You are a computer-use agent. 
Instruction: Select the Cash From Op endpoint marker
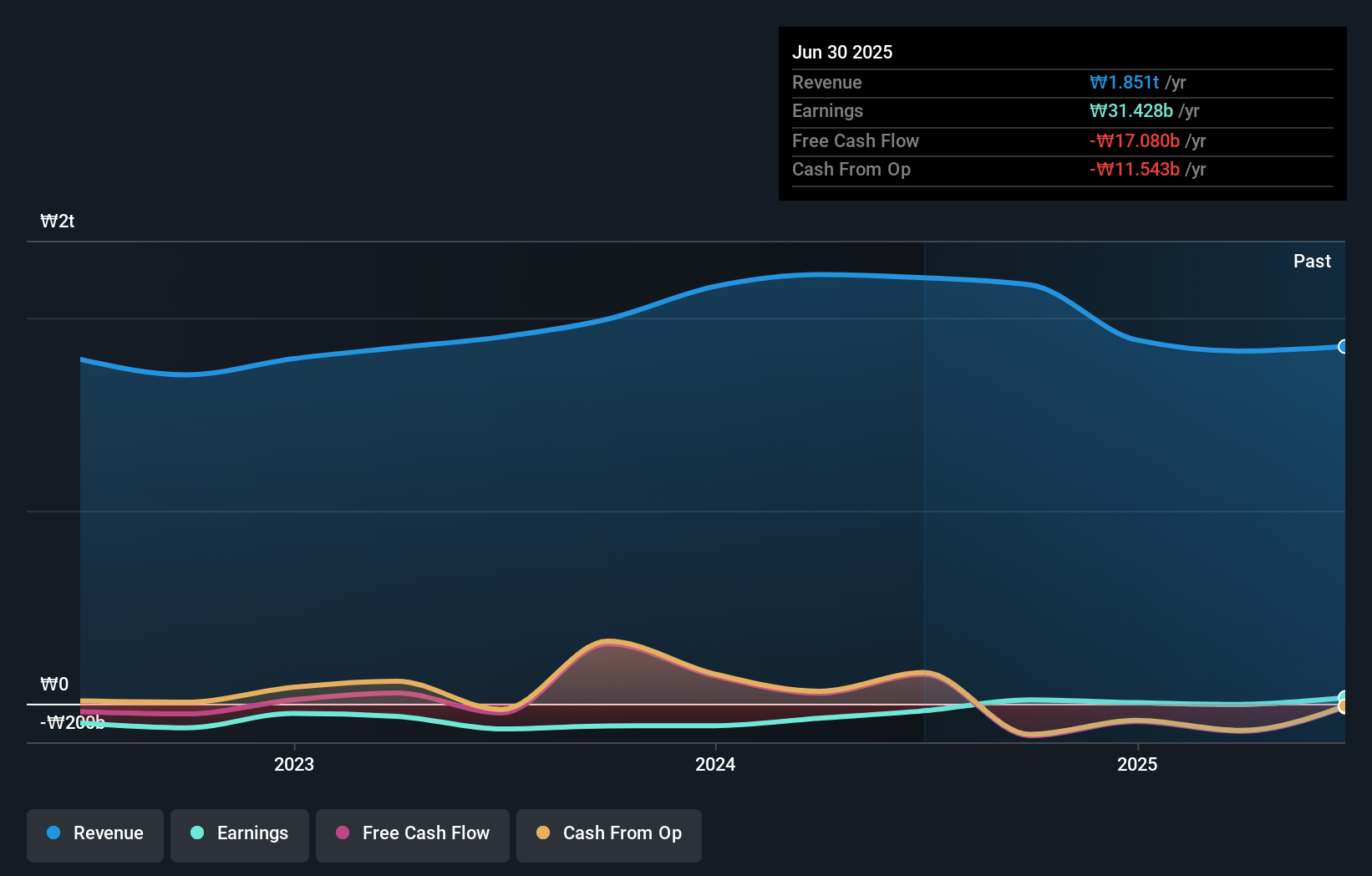[1343, 707]
